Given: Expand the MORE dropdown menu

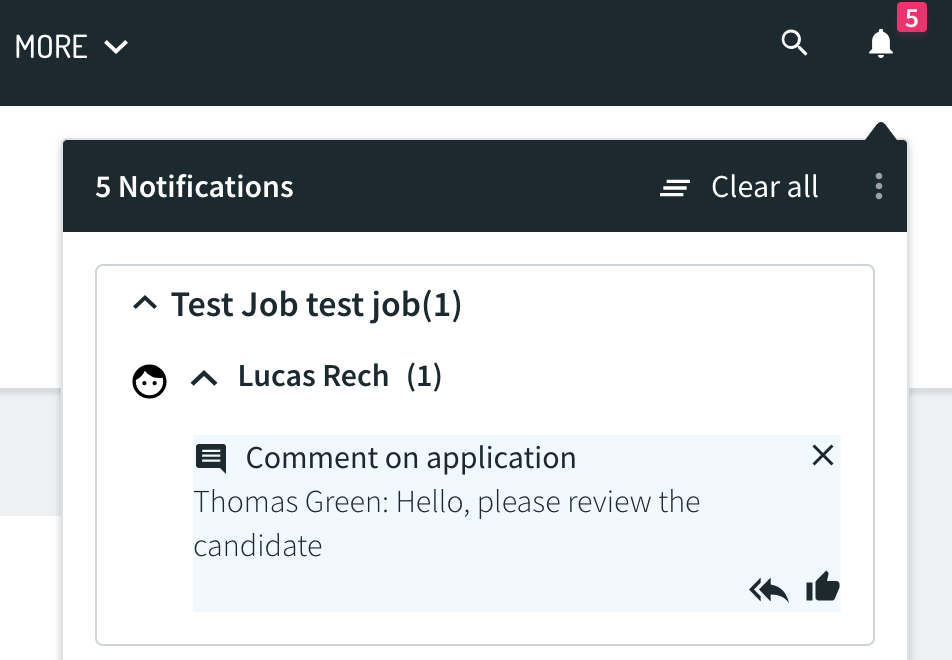Looking at the screenshot, I should pyautogui.click(x=116, y=47).
